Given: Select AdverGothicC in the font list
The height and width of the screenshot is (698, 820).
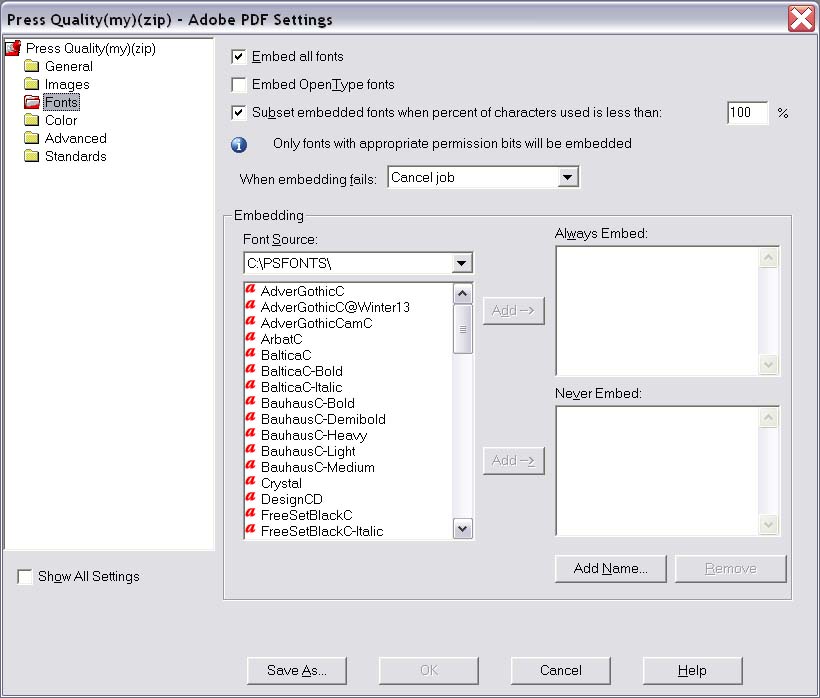Looking at the screenshot, I should 303,291.
